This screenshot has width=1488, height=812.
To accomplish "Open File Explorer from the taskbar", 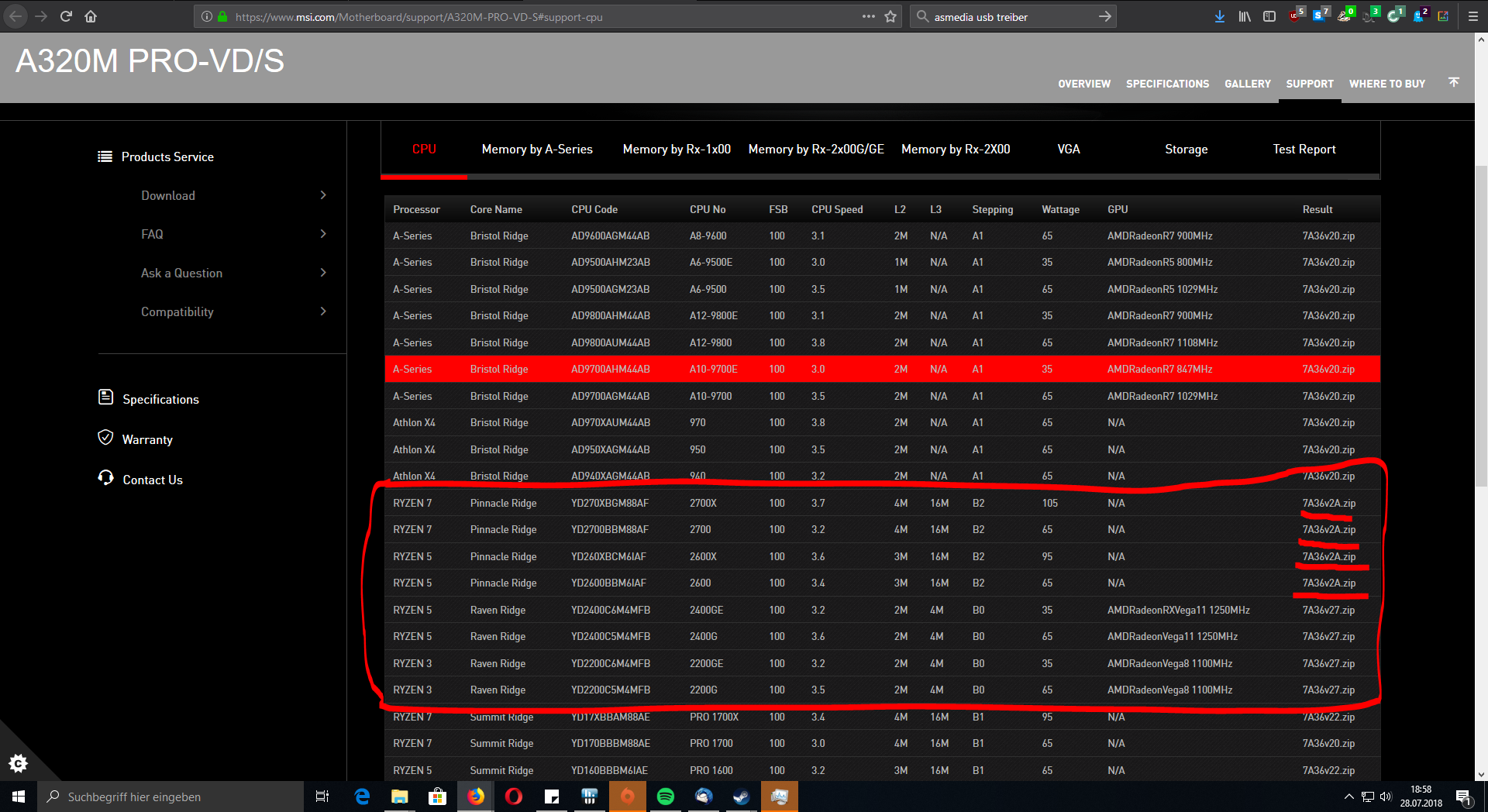I will tap(400, 797).
